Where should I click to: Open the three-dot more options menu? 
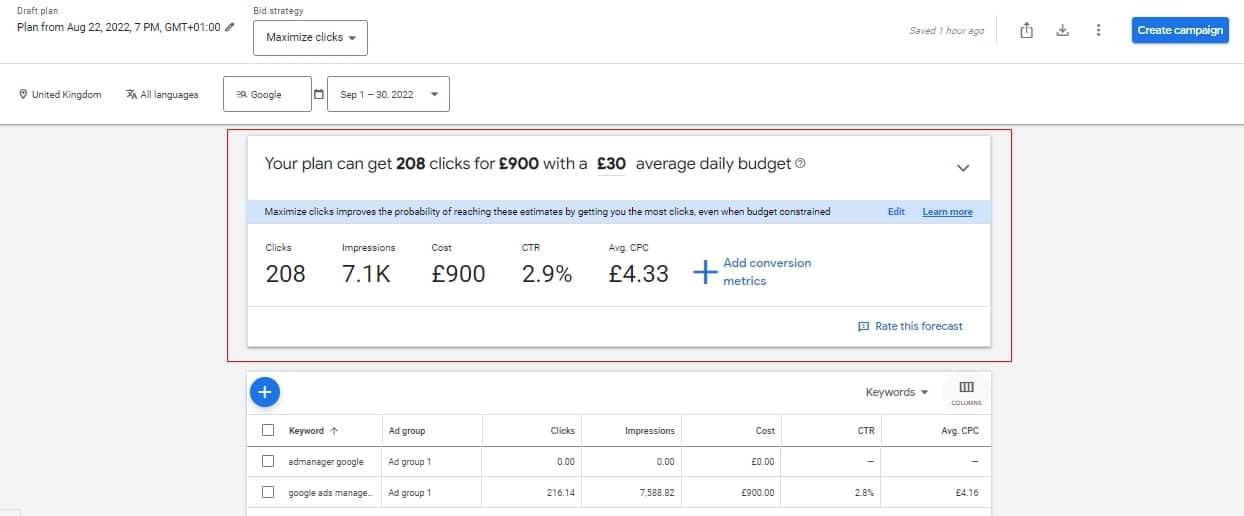1098,30
